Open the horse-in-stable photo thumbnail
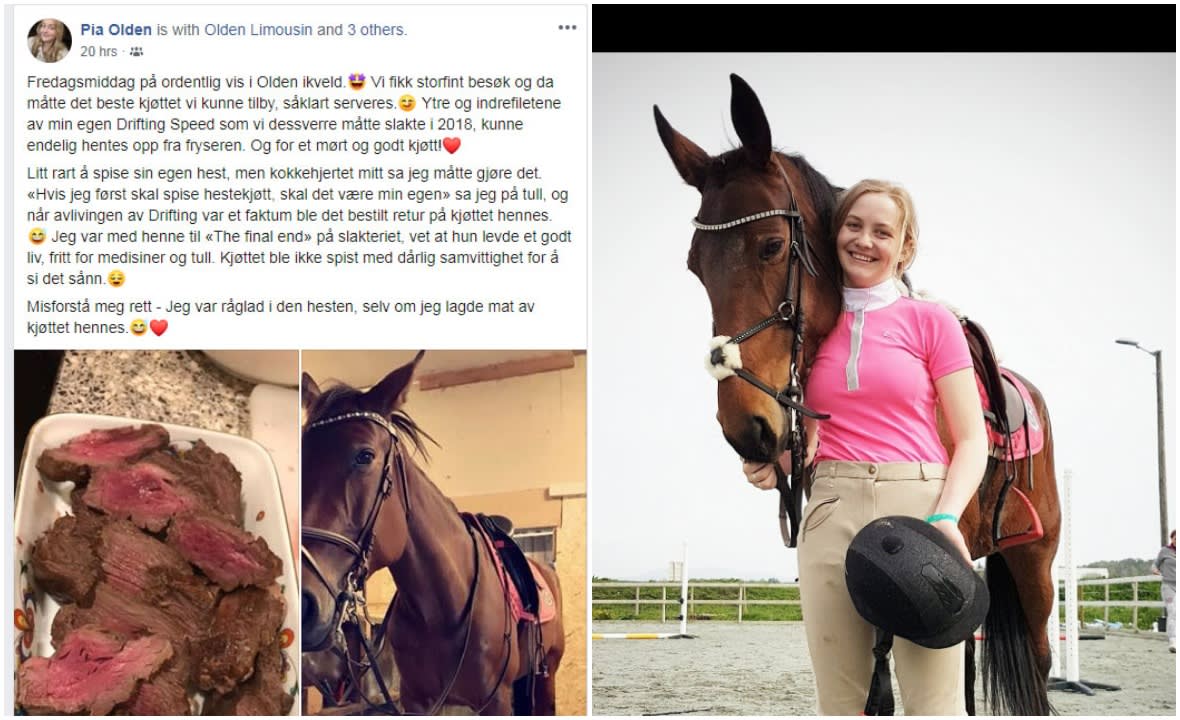This screenshot has width=1180, height=720. [444, 532]
